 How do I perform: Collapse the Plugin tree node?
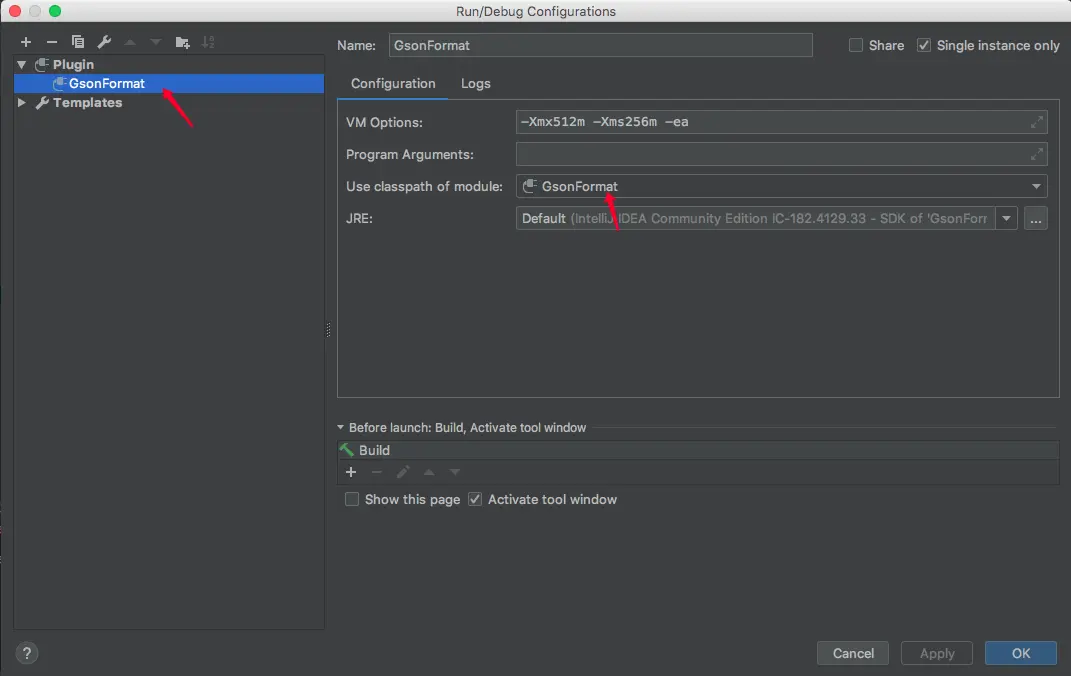tap(22, 64)
